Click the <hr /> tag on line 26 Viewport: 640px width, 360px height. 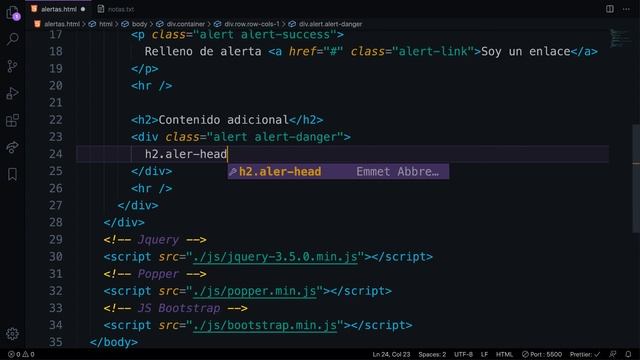click(x=151, y=188)
